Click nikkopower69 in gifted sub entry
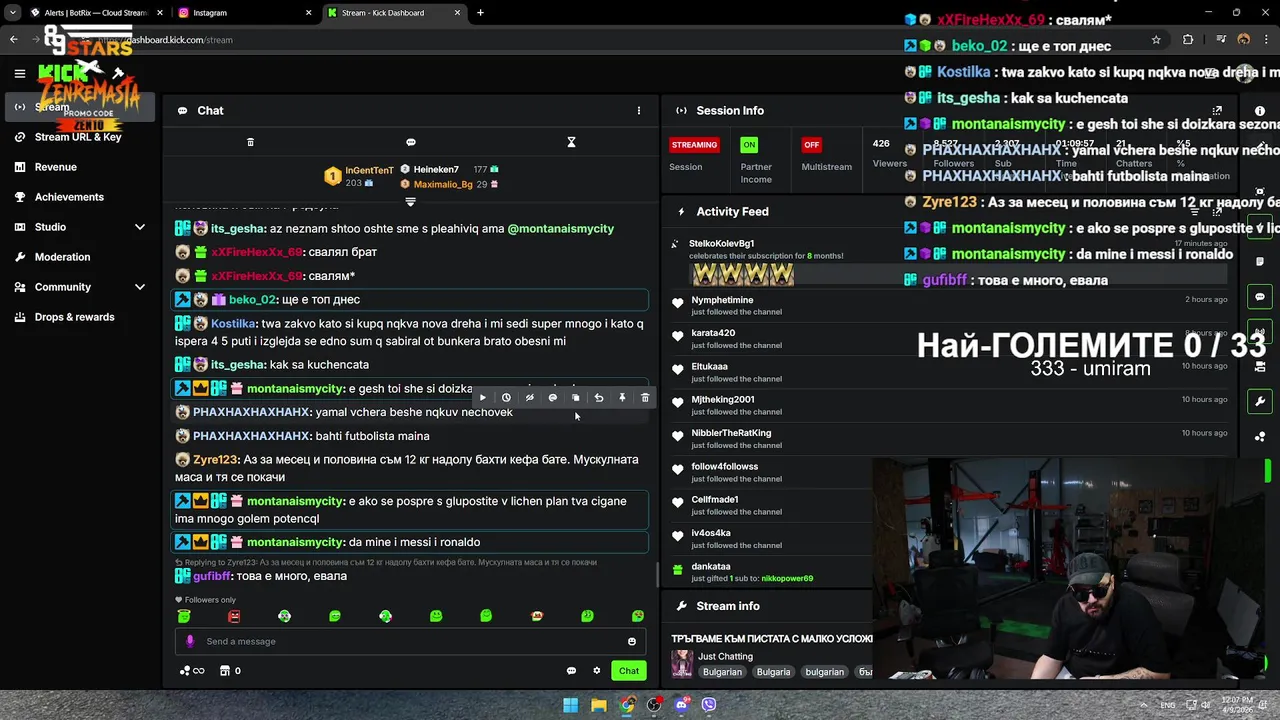 pos(787,579)
